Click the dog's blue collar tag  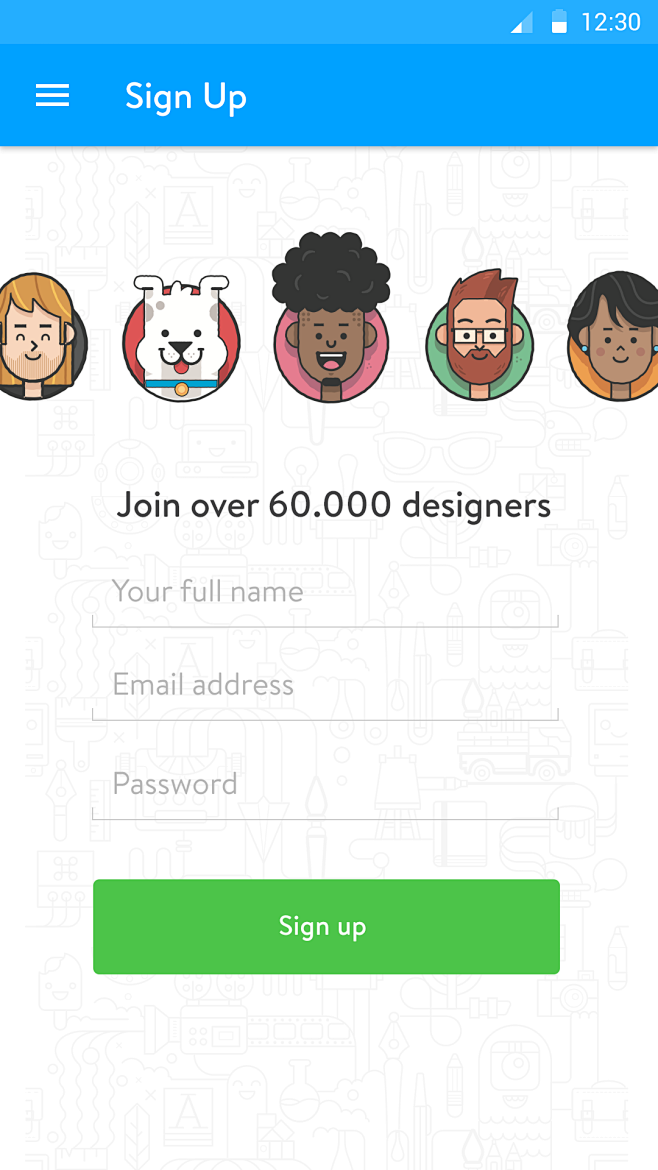tap(181, 389)
